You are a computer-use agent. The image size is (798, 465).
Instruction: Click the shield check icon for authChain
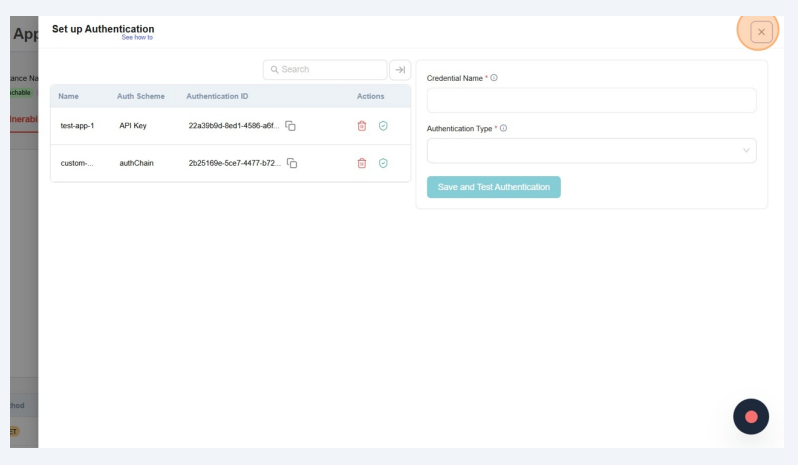[x=383, y=163]
